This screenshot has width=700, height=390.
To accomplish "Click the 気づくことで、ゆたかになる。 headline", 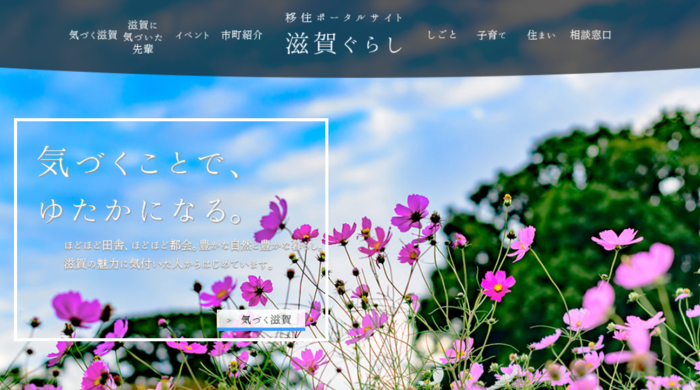I will 142,185.
